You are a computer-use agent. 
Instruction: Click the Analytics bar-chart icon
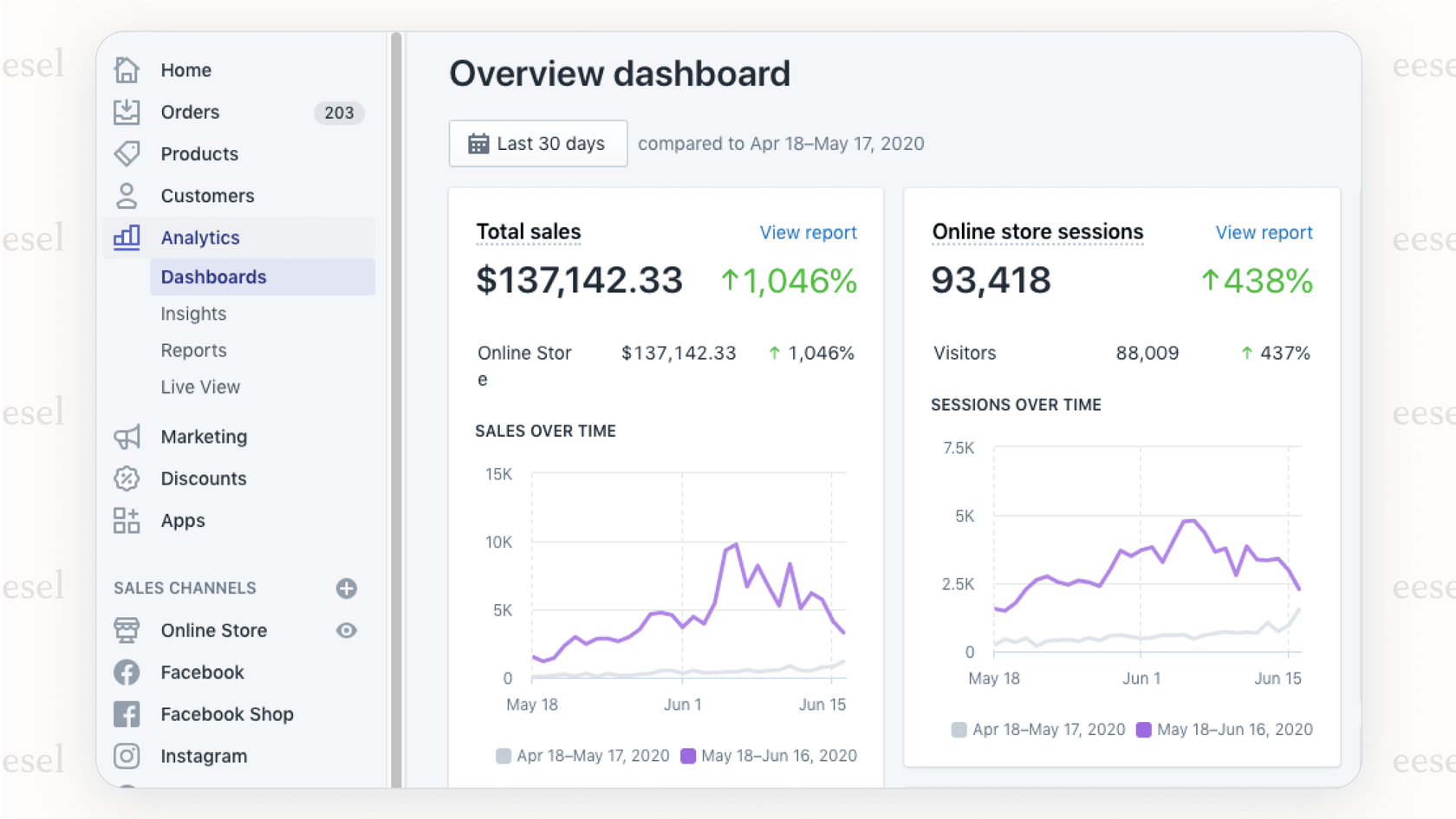coord(127,237)
